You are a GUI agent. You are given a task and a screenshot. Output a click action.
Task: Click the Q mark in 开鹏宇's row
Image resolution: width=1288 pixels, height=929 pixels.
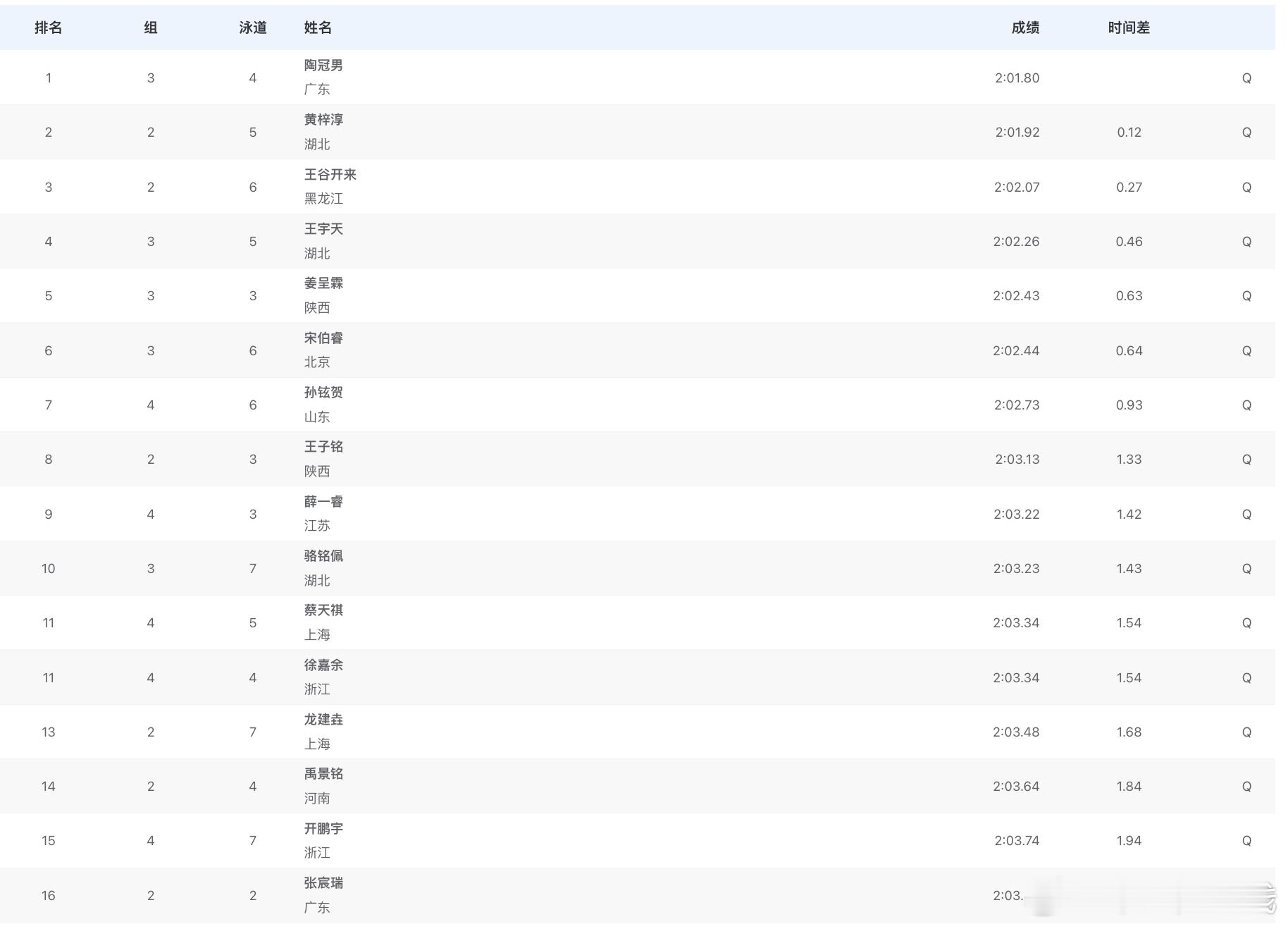tap(1246, 841)
